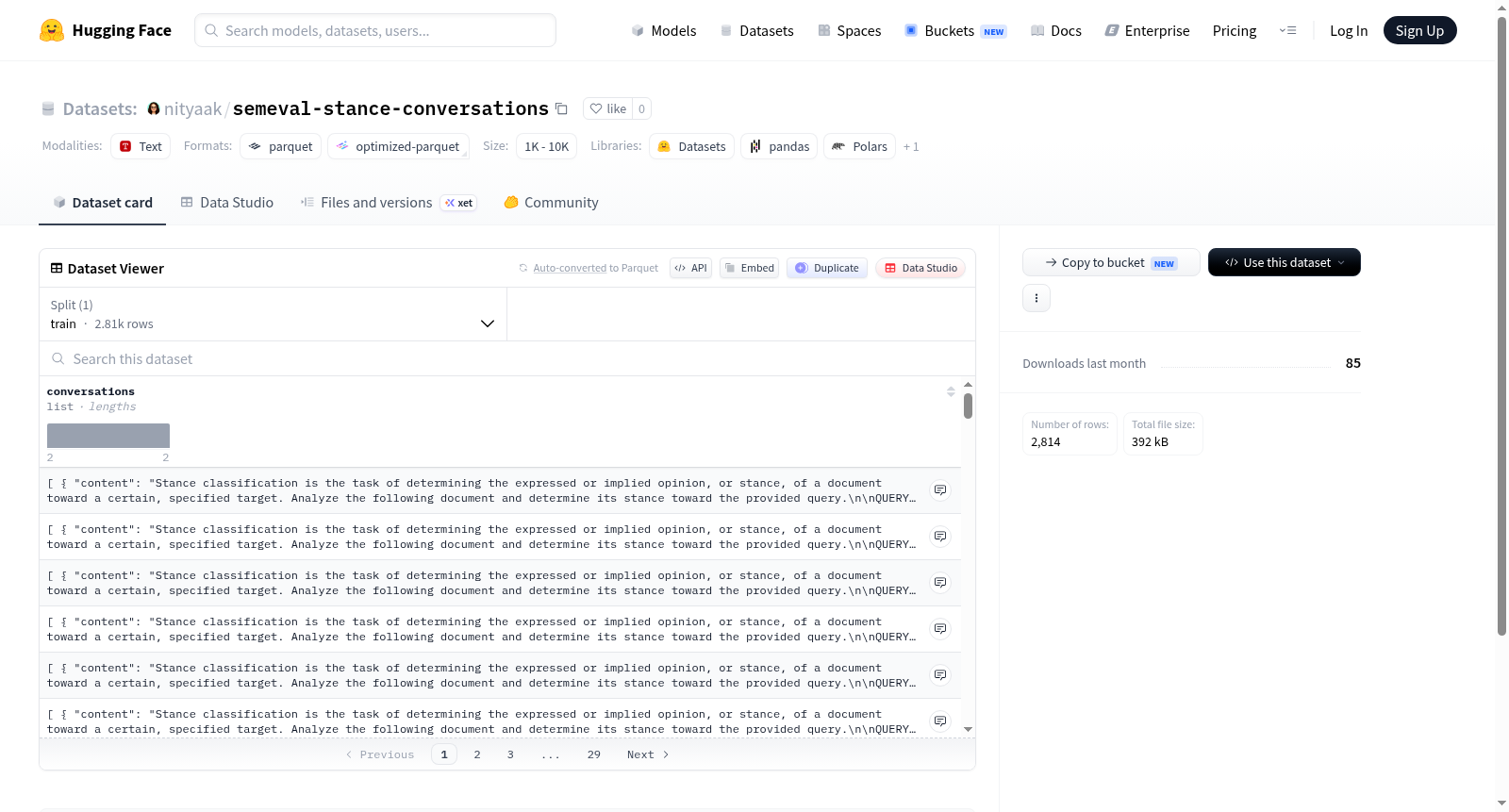Show the +1 more libraries

[911, 147]
